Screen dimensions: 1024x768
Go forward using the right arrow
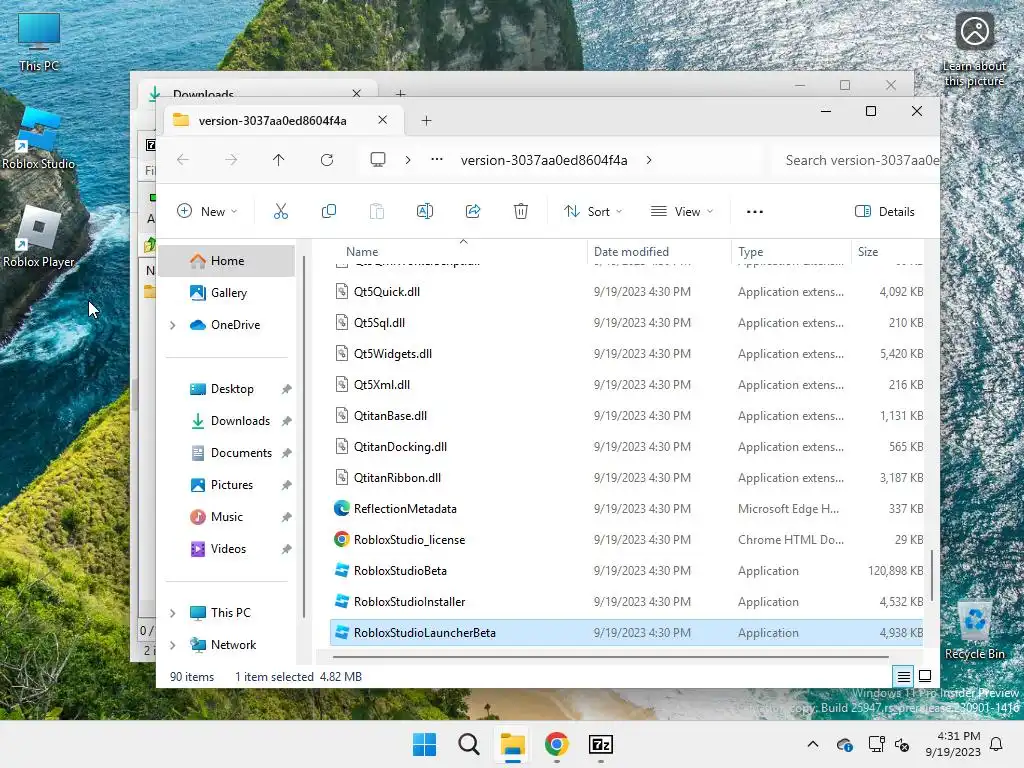pyautogui.click(x=231, y=160)
